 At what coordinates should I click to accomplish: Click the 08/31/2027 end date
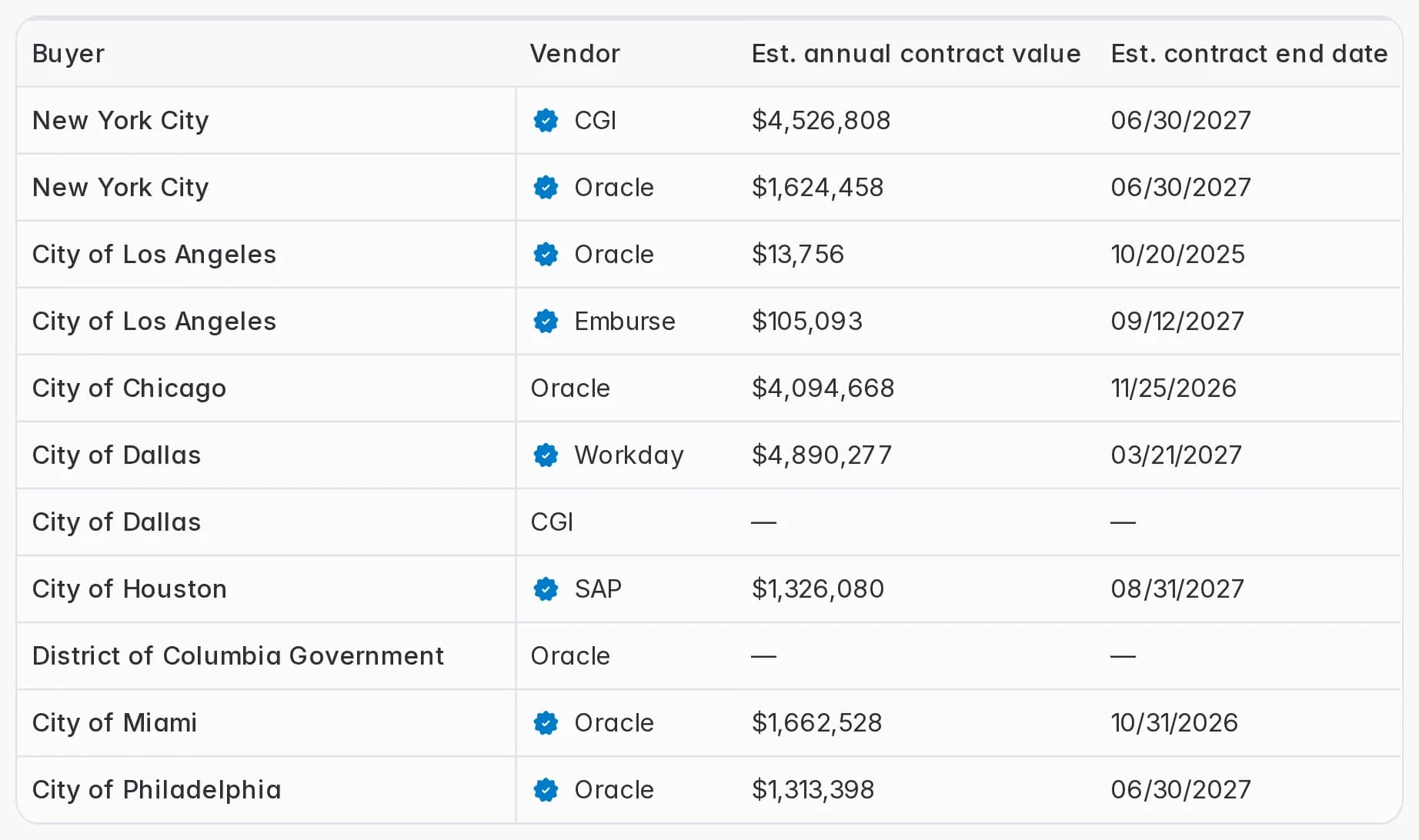[x=1177, y=589]
